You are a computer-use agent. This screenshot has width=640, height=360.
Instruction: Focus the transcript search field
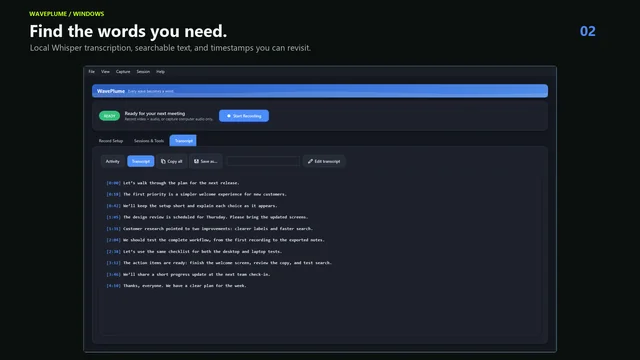263,161
